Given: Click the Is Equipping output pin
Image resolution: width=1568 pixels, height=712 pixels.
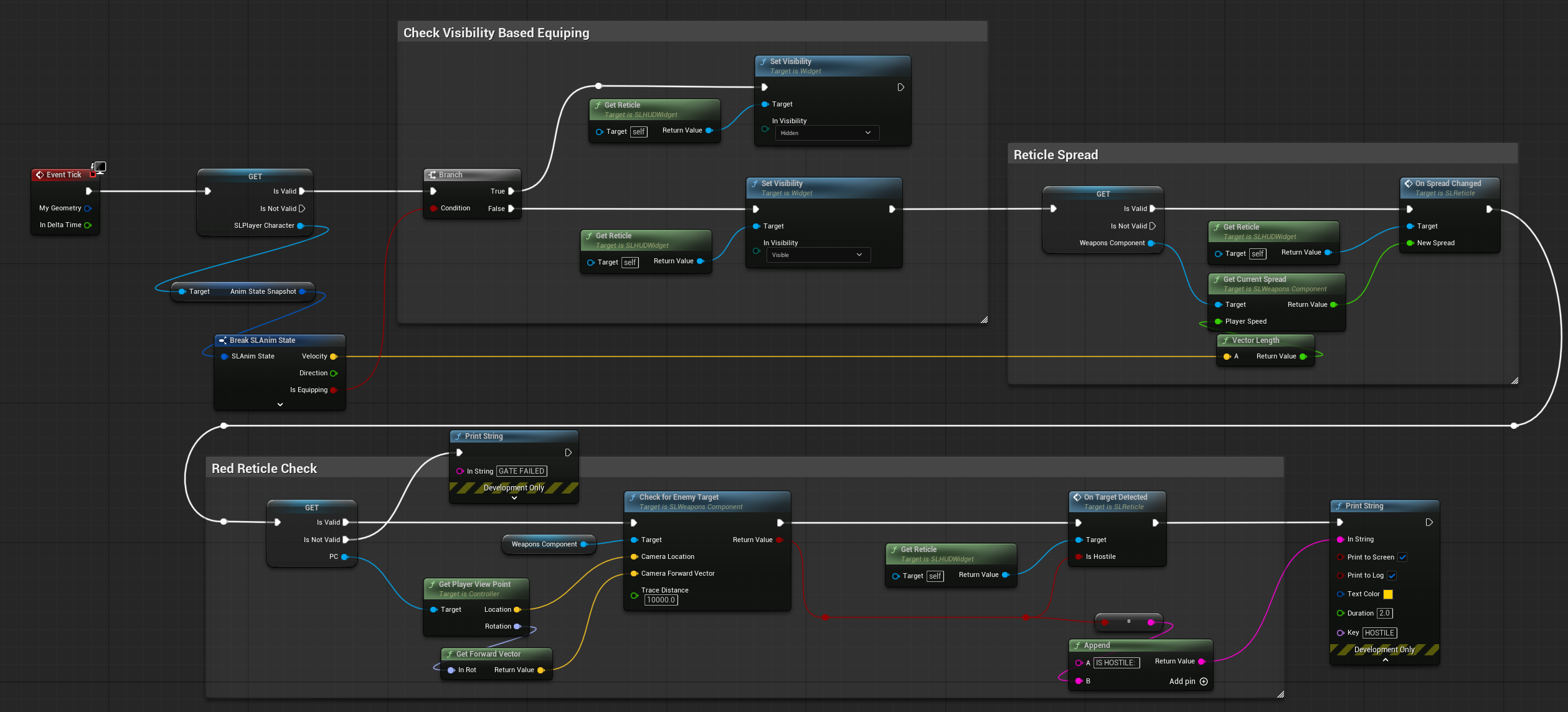Looking at the screenshot, I should (x=334, y=390).
